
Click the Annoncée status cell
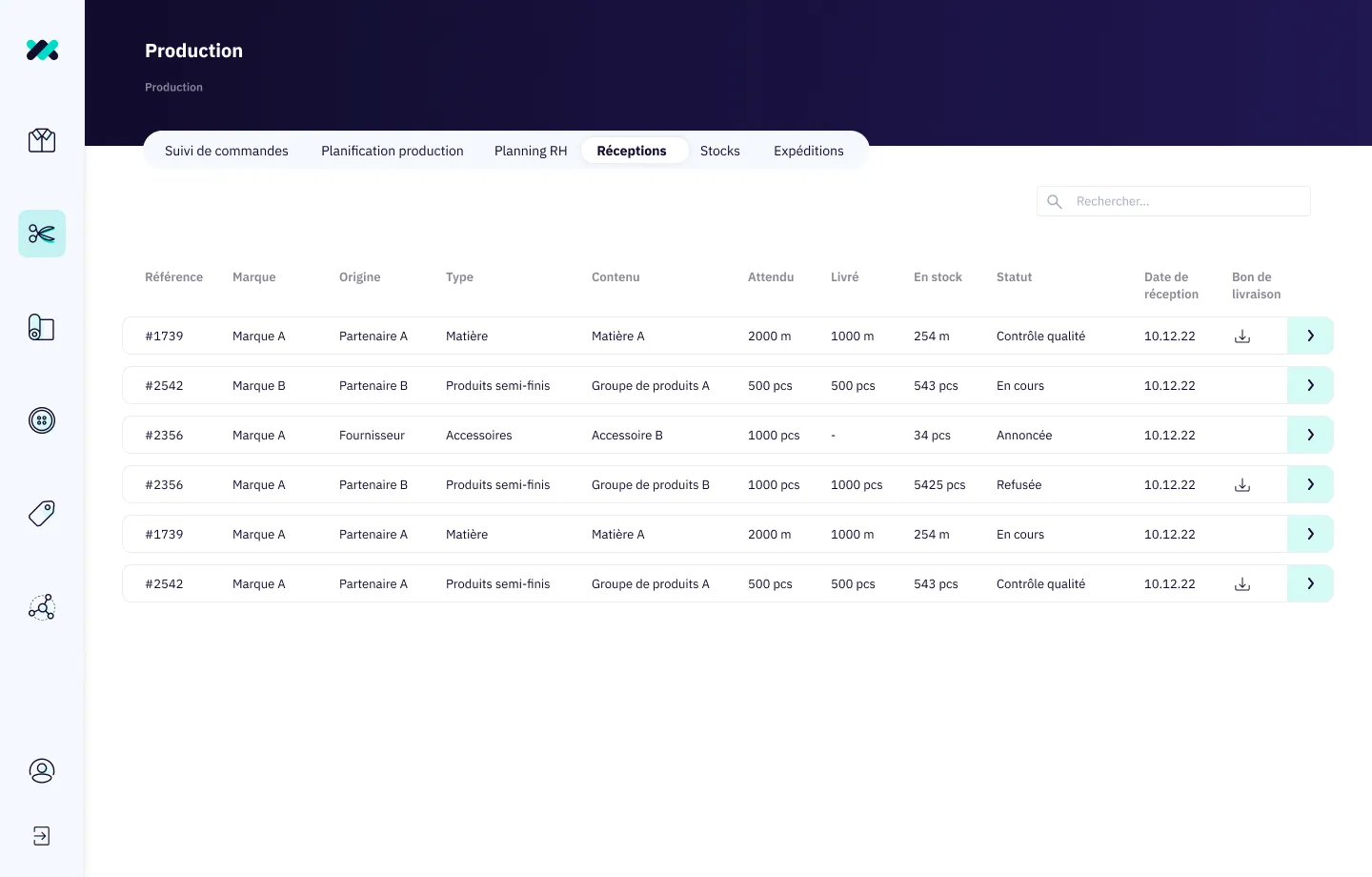[1024, 436]
